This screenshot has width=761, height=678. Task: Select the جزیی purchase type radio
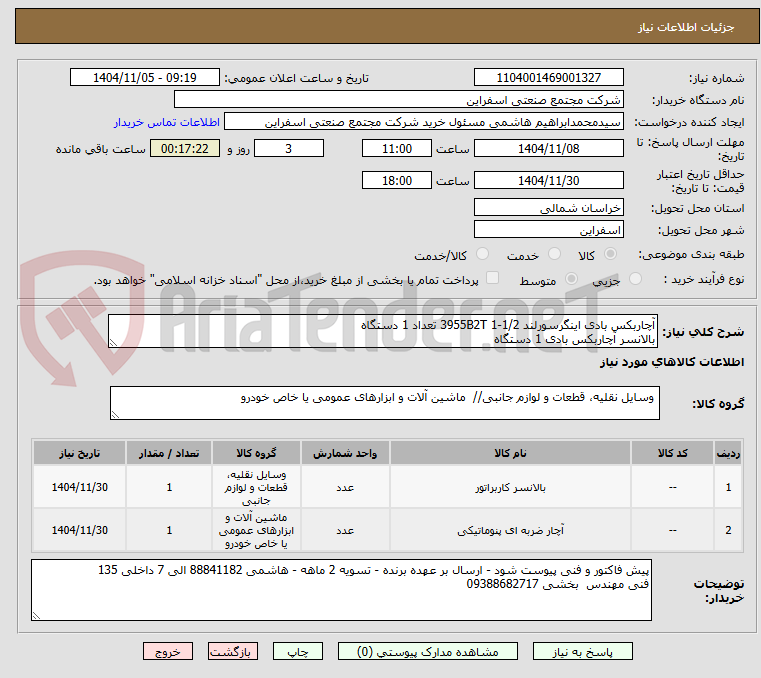point(635,279)
